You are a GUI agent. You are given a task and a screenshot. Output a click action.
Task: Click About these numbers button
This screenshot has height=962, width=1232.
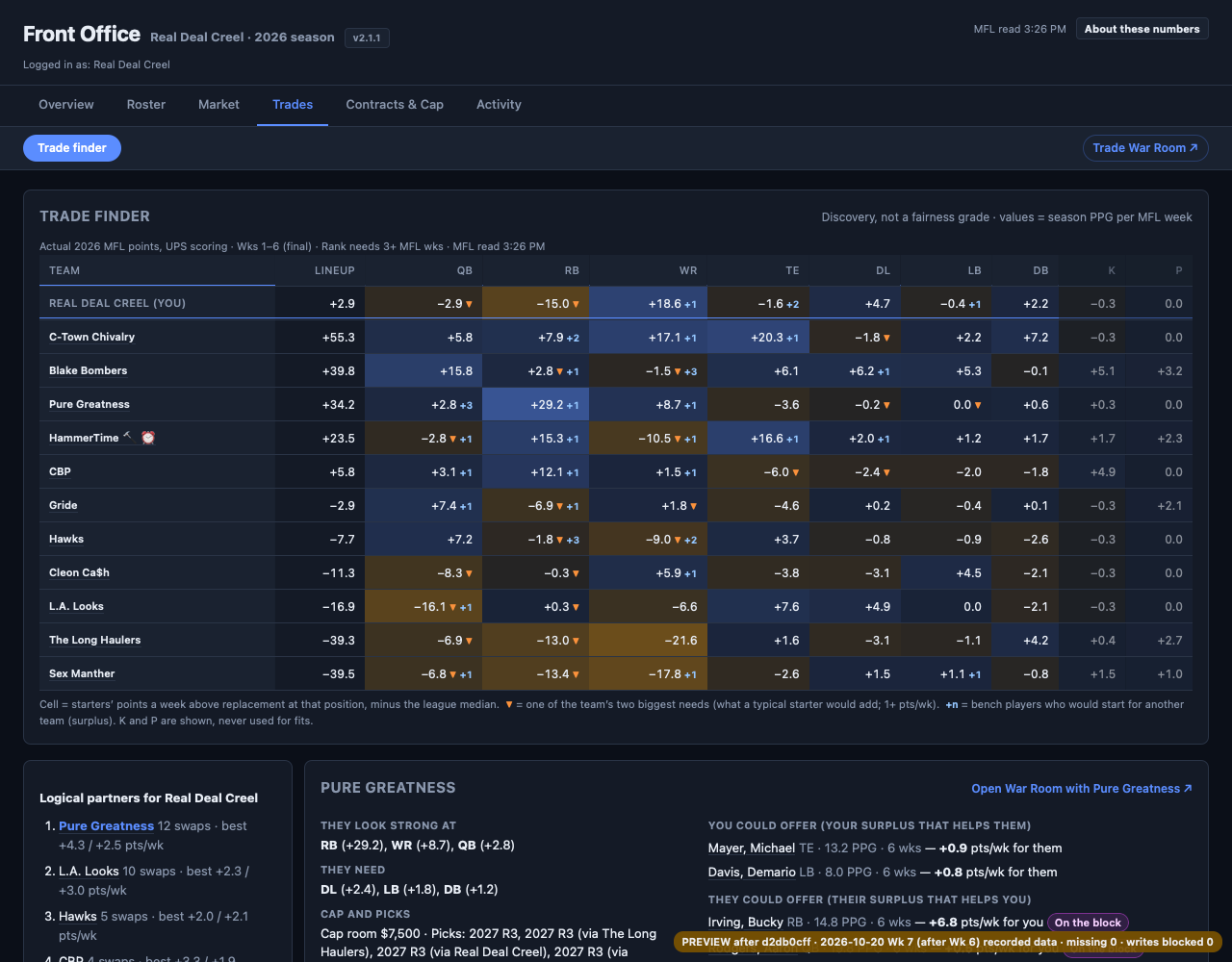pos(1142,29)
